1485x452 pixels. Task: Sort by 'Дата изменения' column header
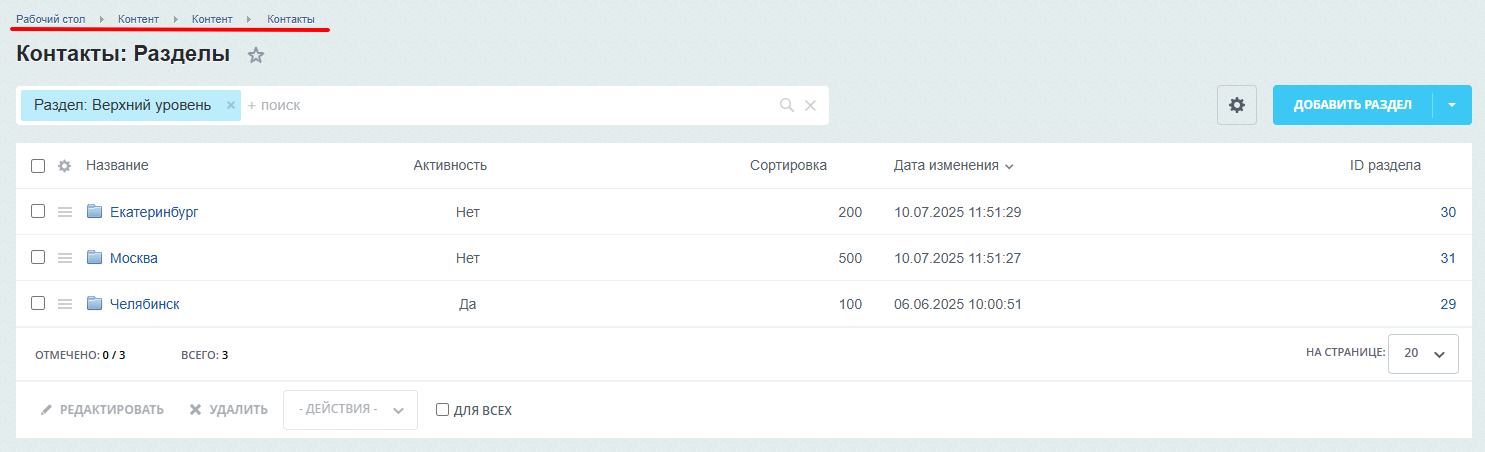[x=946, y=166]
